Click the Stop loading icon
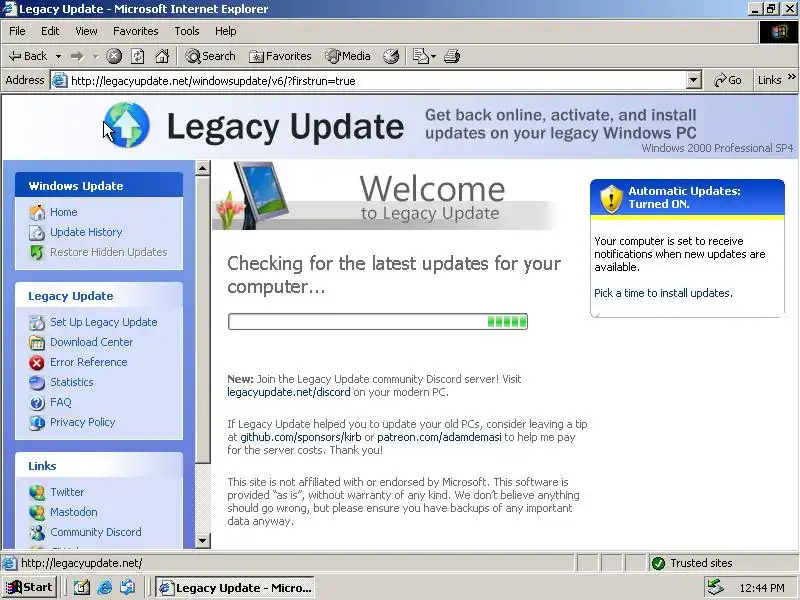Image resolution: width=800 pixels, height=600 pixels. 114,56
